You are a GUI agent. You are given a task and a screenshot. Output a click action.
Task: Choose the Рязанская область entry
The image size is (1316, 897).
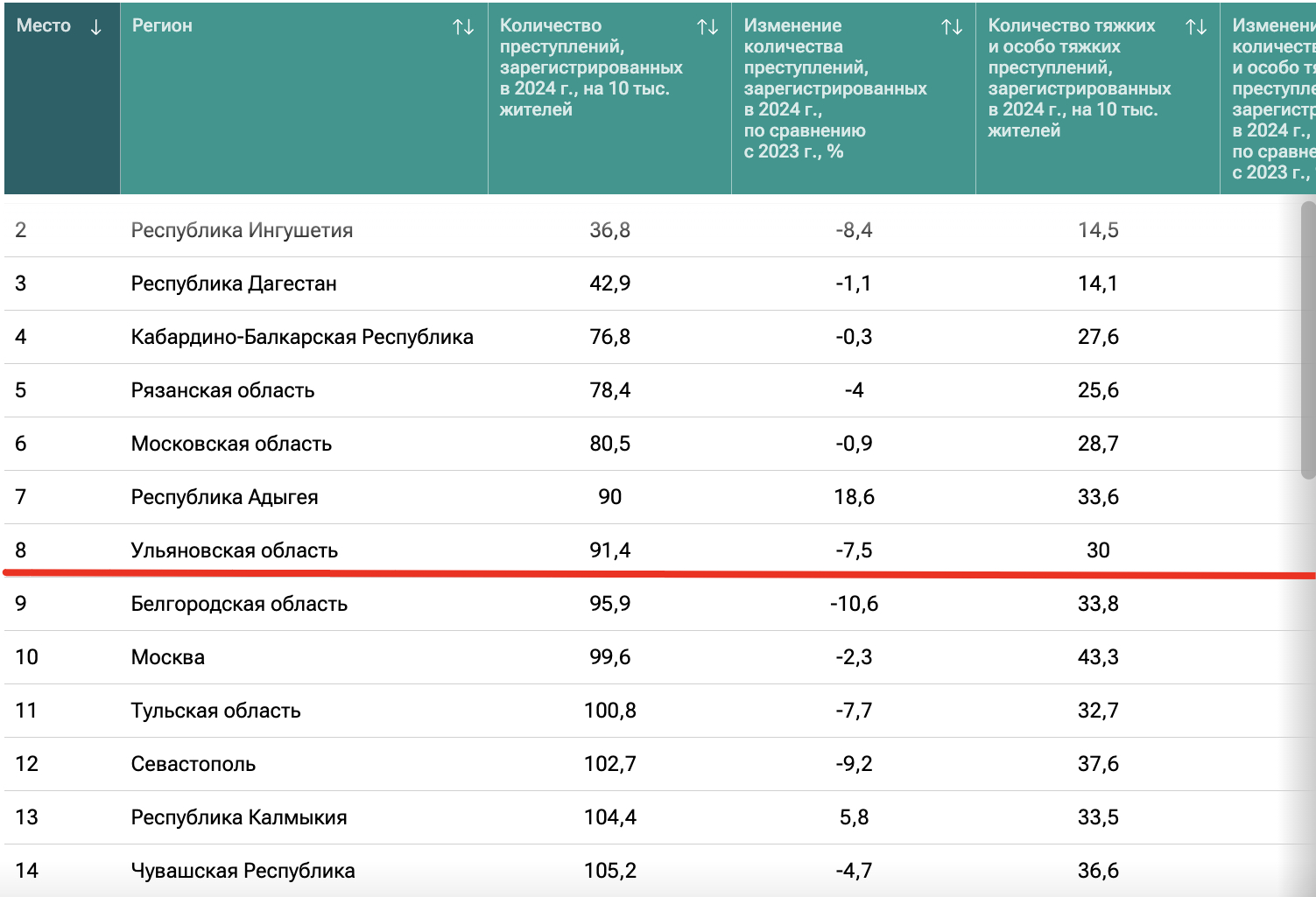222,390
